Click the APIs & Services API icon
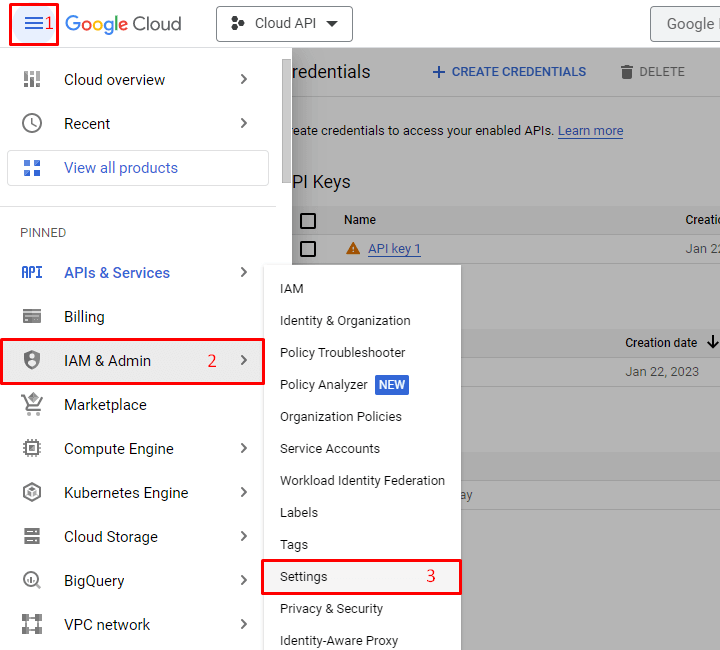 (32, 272)
